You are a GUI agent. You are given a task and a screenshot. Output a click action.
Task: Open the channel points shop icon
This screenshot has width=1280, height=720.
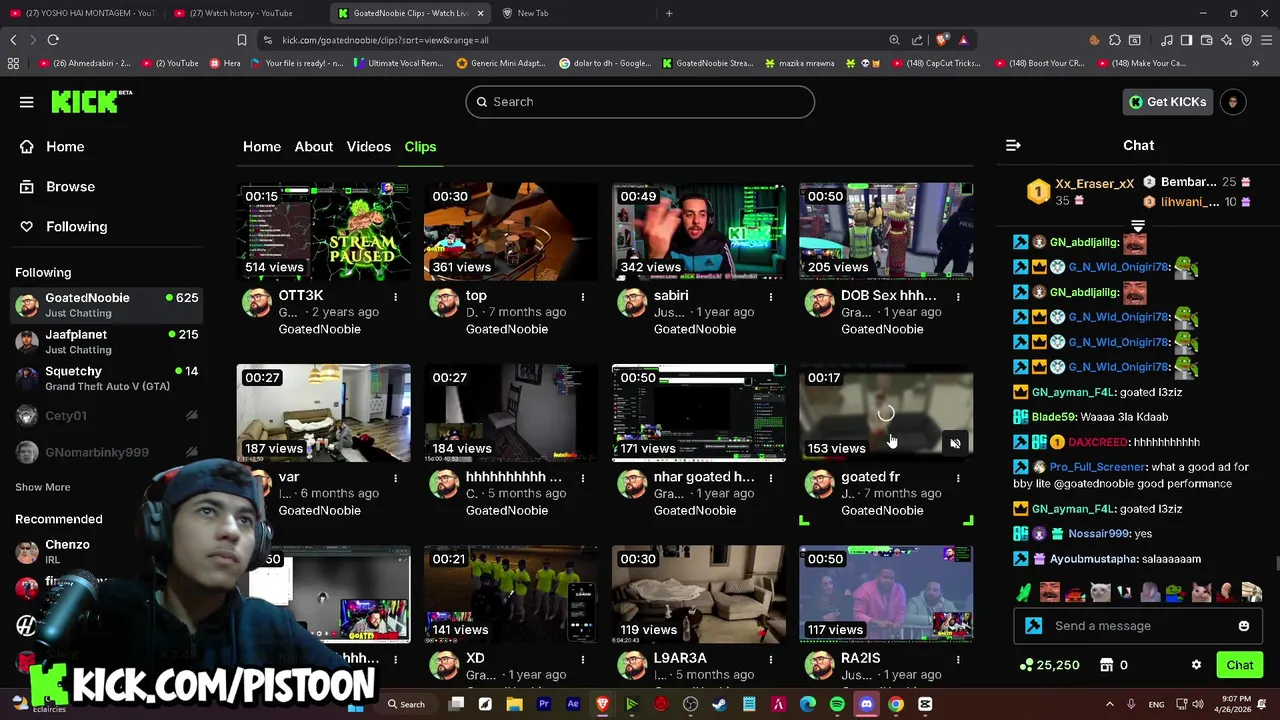[x=1107, y=665]
